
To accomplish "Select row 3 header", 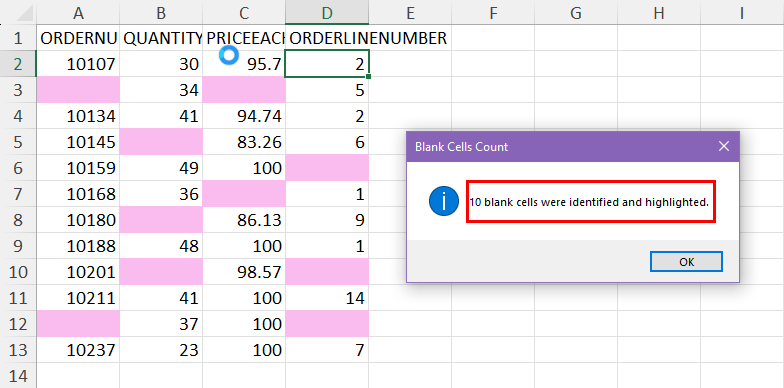I will [x=18, y=90].
